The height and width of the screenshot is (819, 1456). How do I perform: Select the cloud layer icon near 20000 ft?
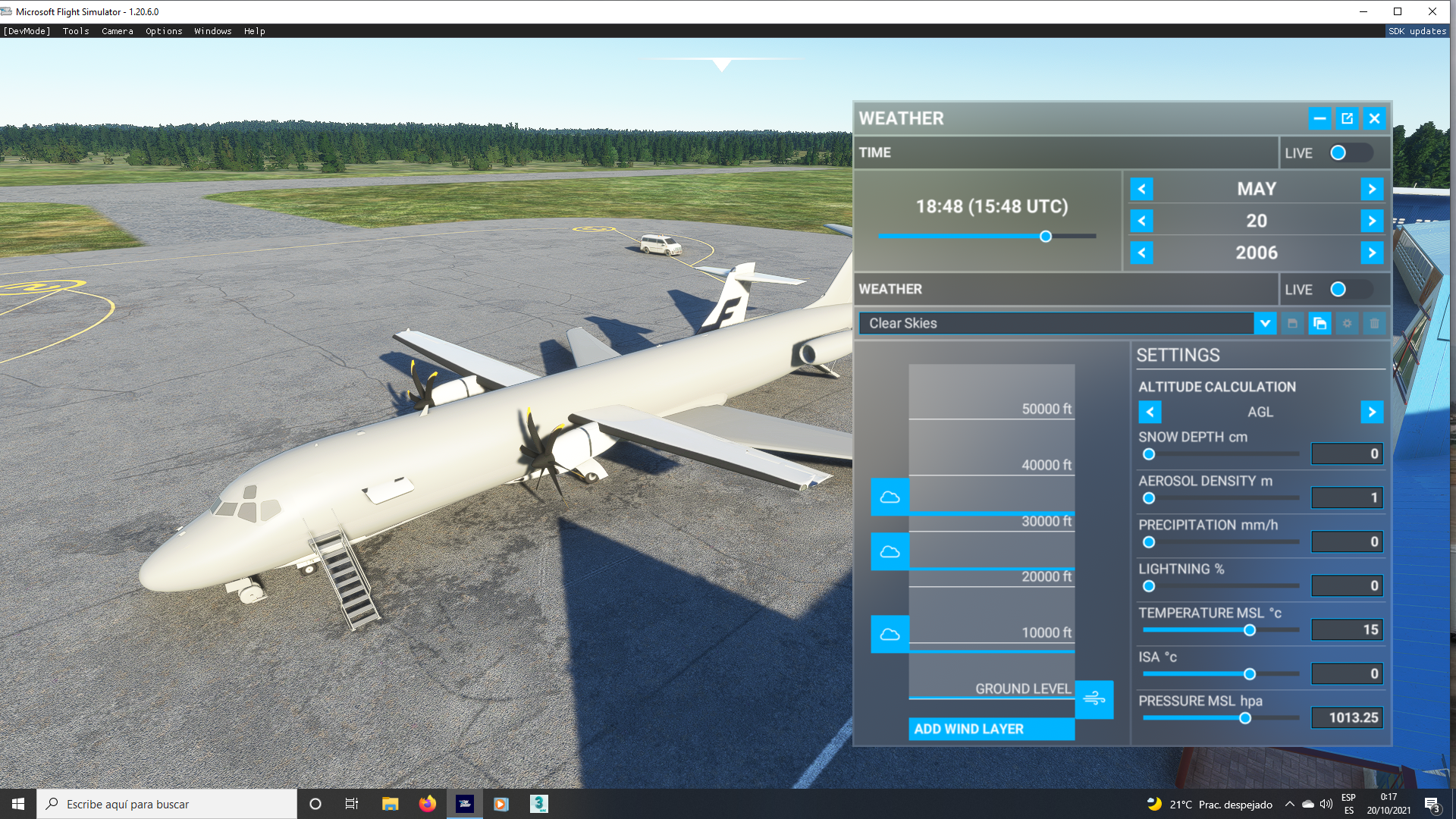click(890, 551)
